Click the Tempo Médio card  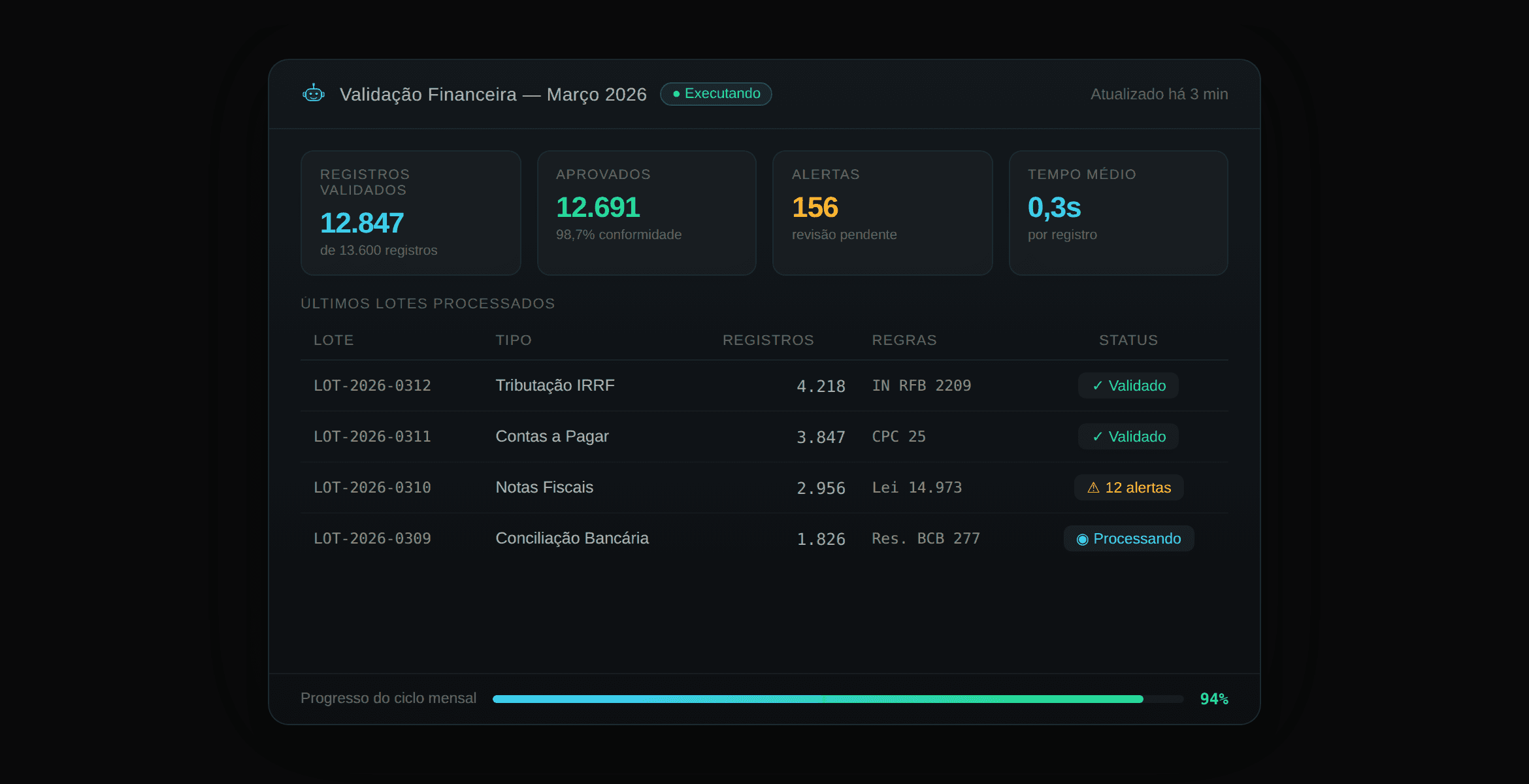coord(1118,212)
